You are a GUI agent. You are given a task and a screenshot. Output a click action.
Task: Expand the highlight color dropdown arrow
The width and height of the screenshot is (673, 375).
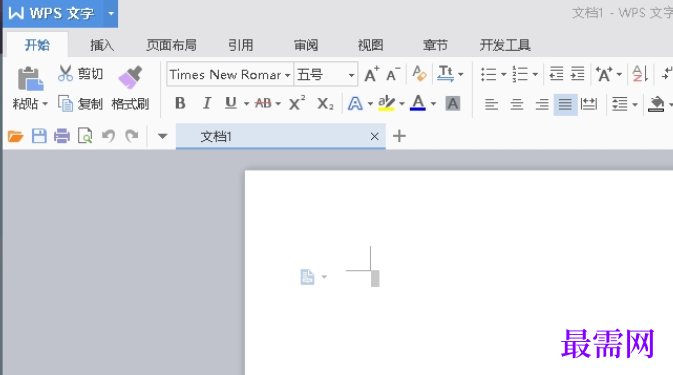coord(402,104)
